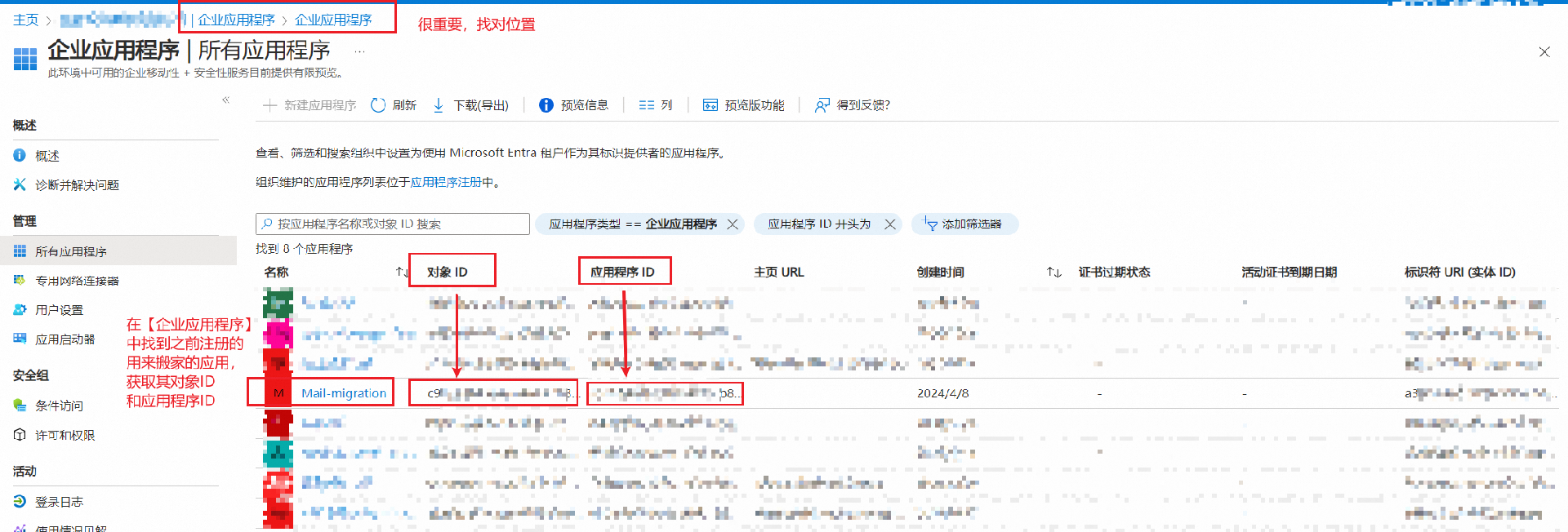
Task: Click the 条件访问 icon
Action: pyautogui.click(x=20, y=405)
